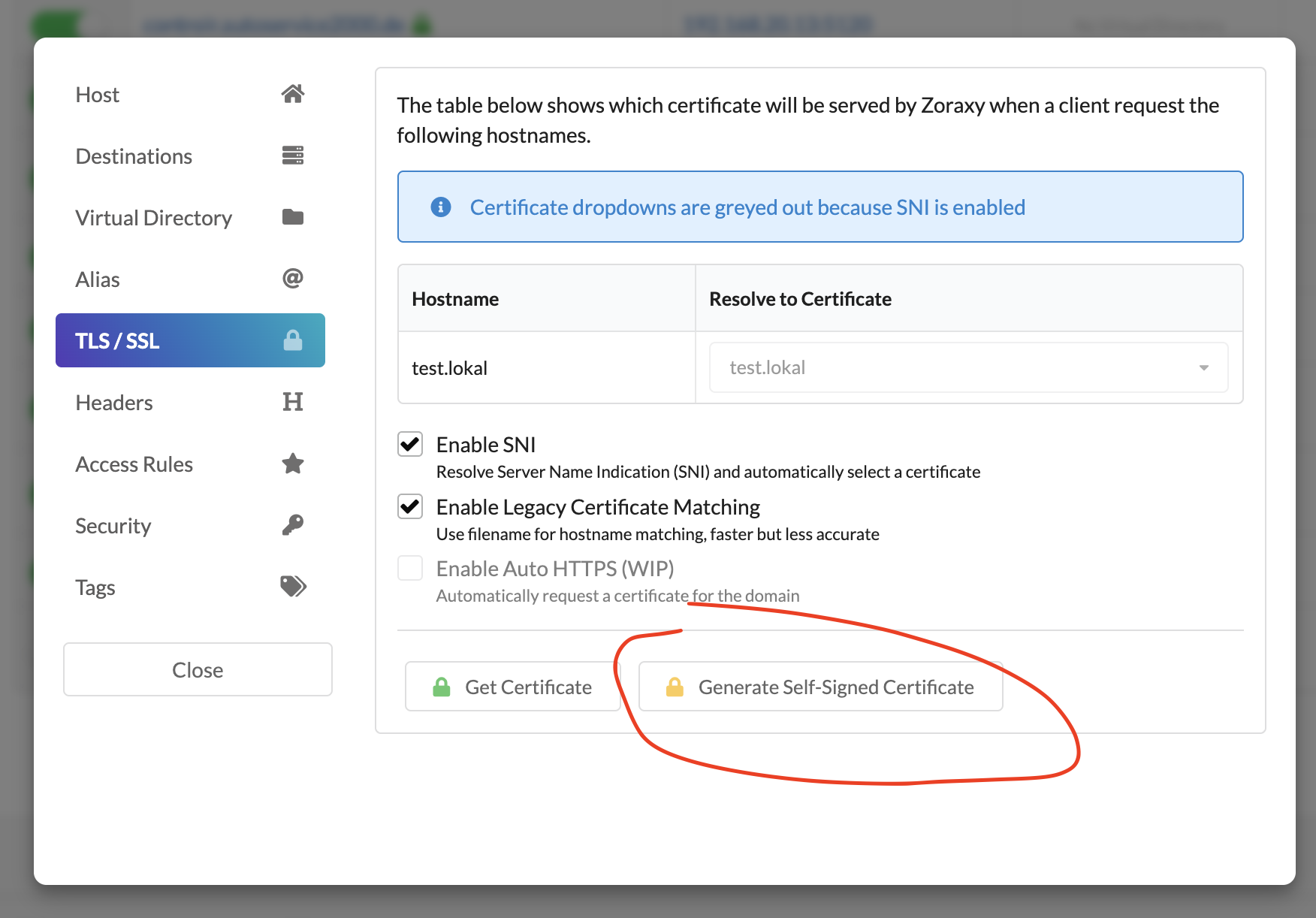This screenshot has width=1316, height=918.
Task: Switch to Access Rules tab
Action: [190, 464]
